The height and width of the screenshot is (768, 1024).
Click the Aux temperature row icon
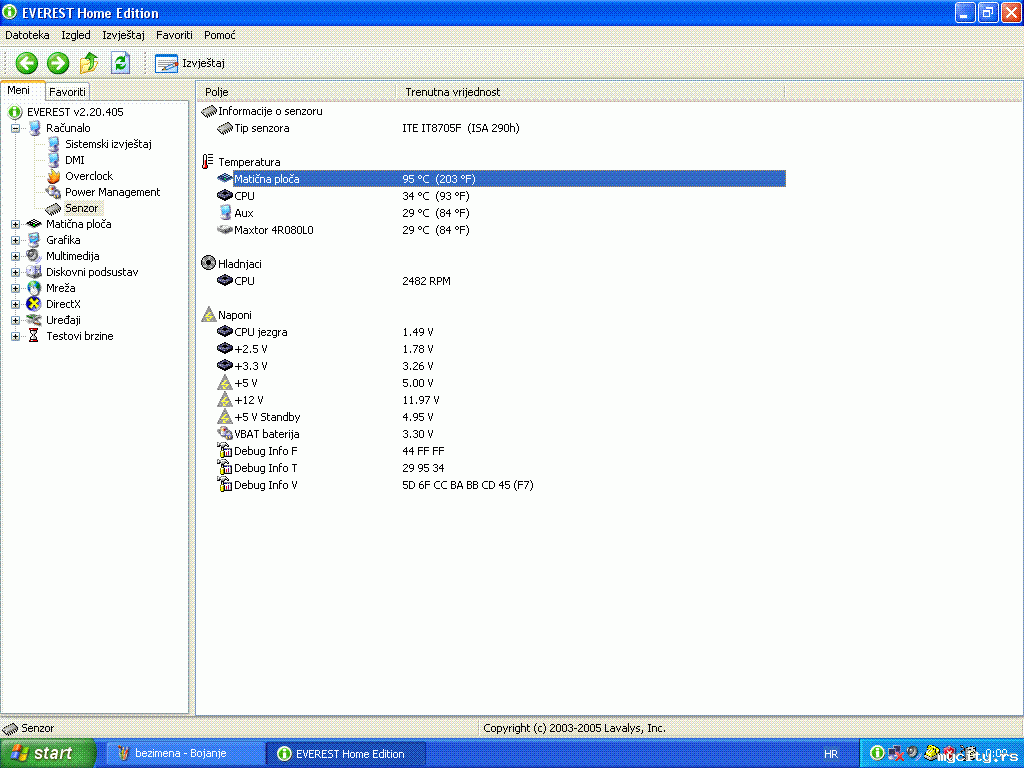[225, 212]
